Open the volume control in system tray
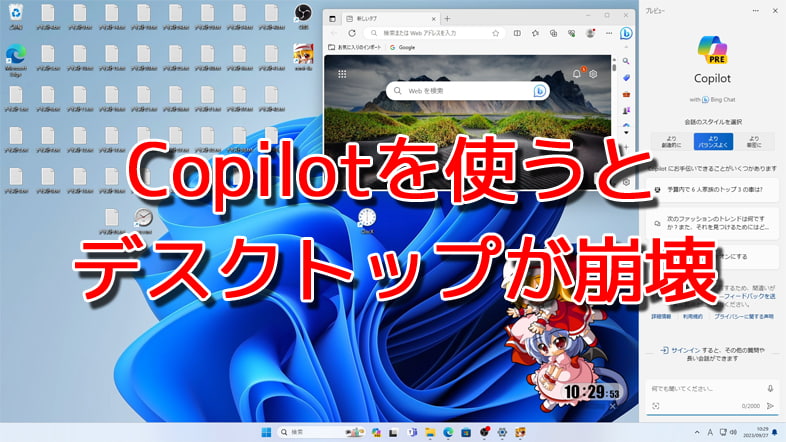The height and width of the screenshot is (442, 786). (x=733, y=432)
